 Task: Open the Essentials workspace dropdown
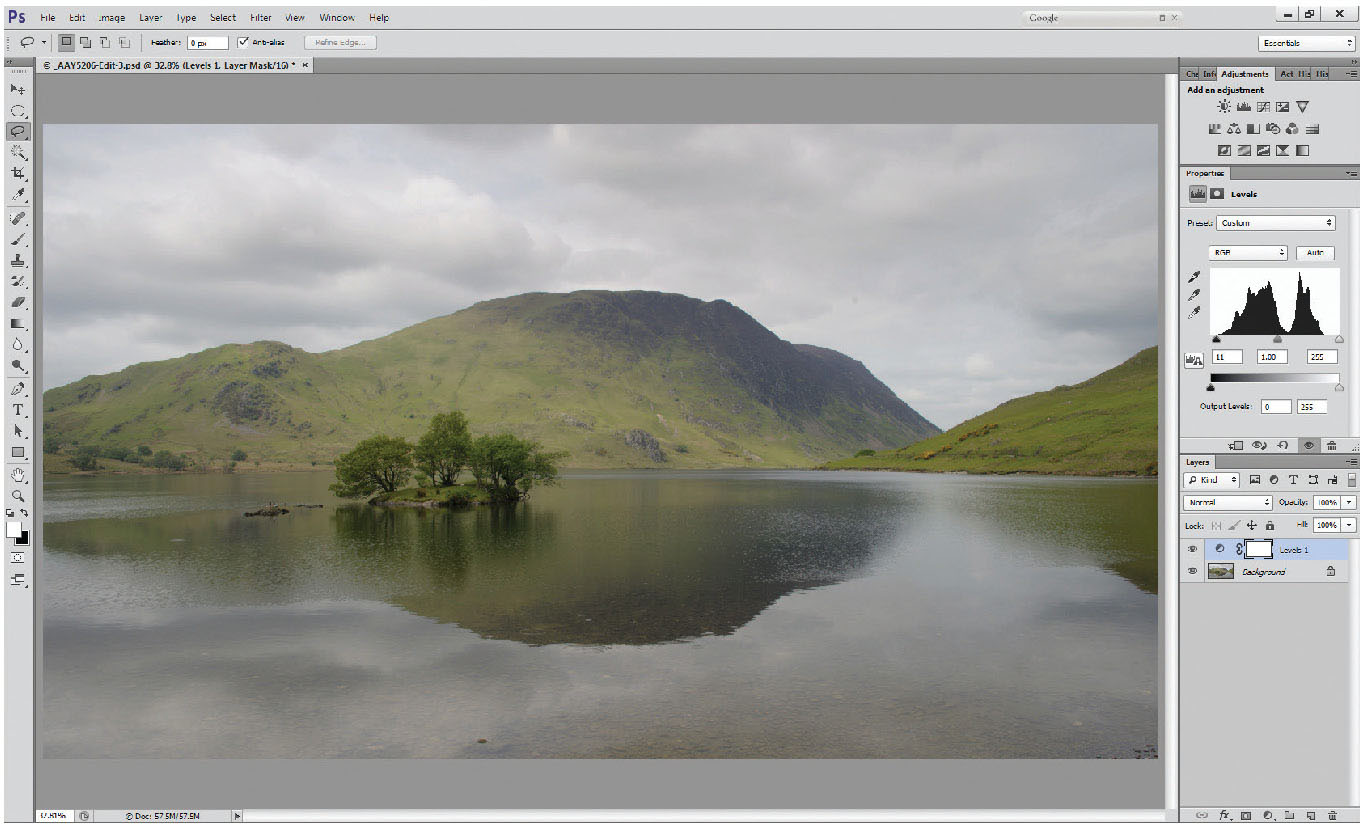click(x=1307, y=43)
